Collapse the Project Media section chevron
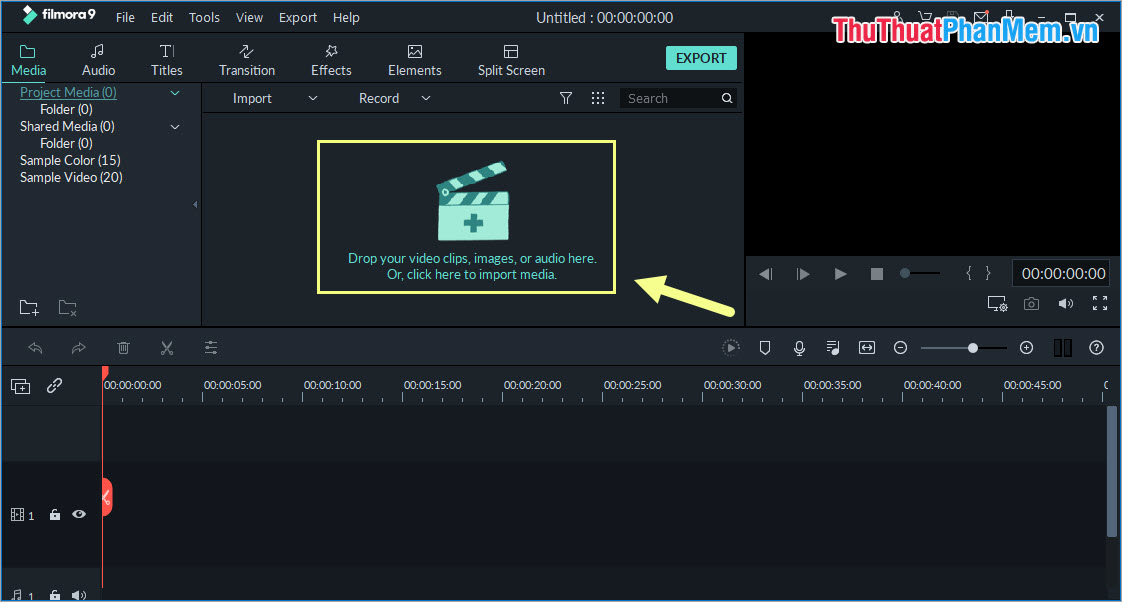 pos(175,92)
